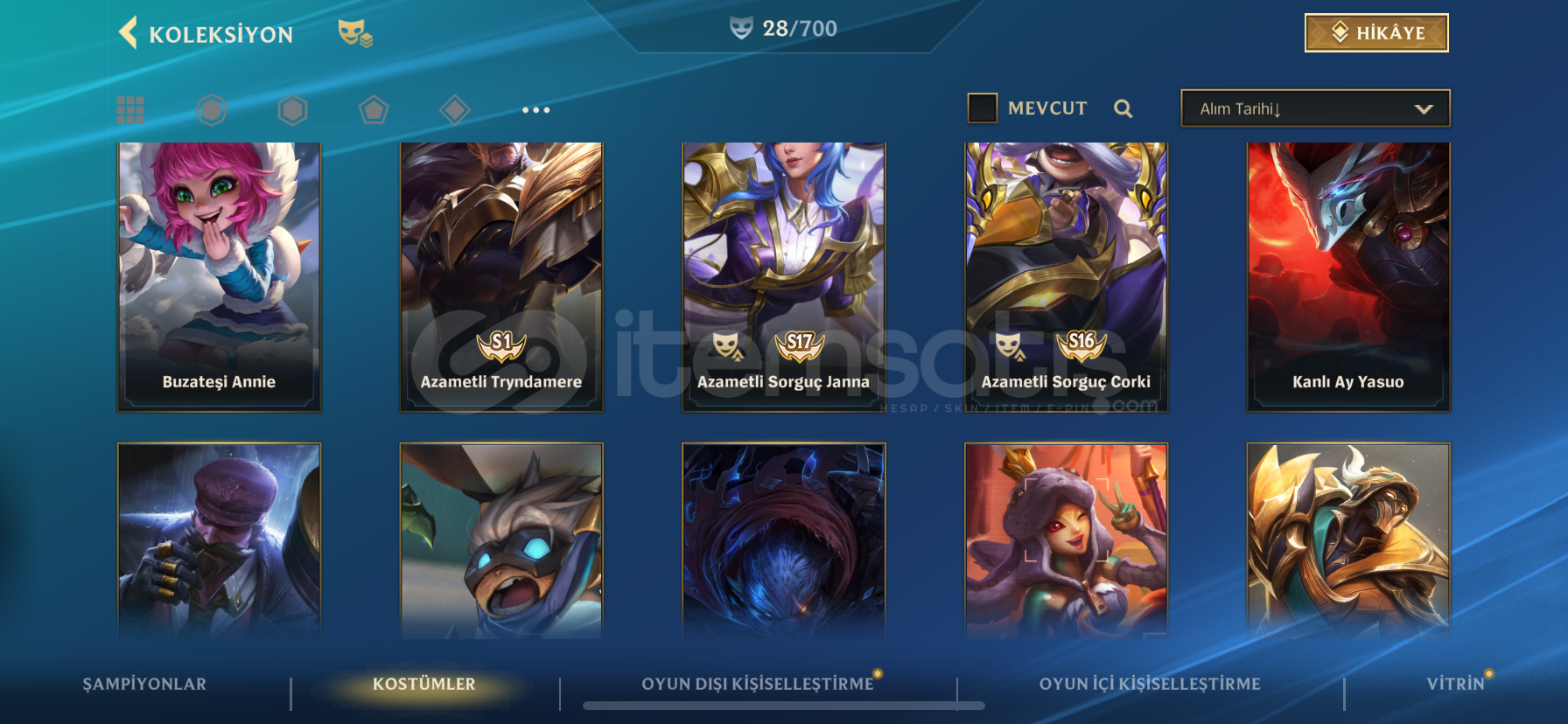Click the horizontal scrollbar below the tabs

784,706
